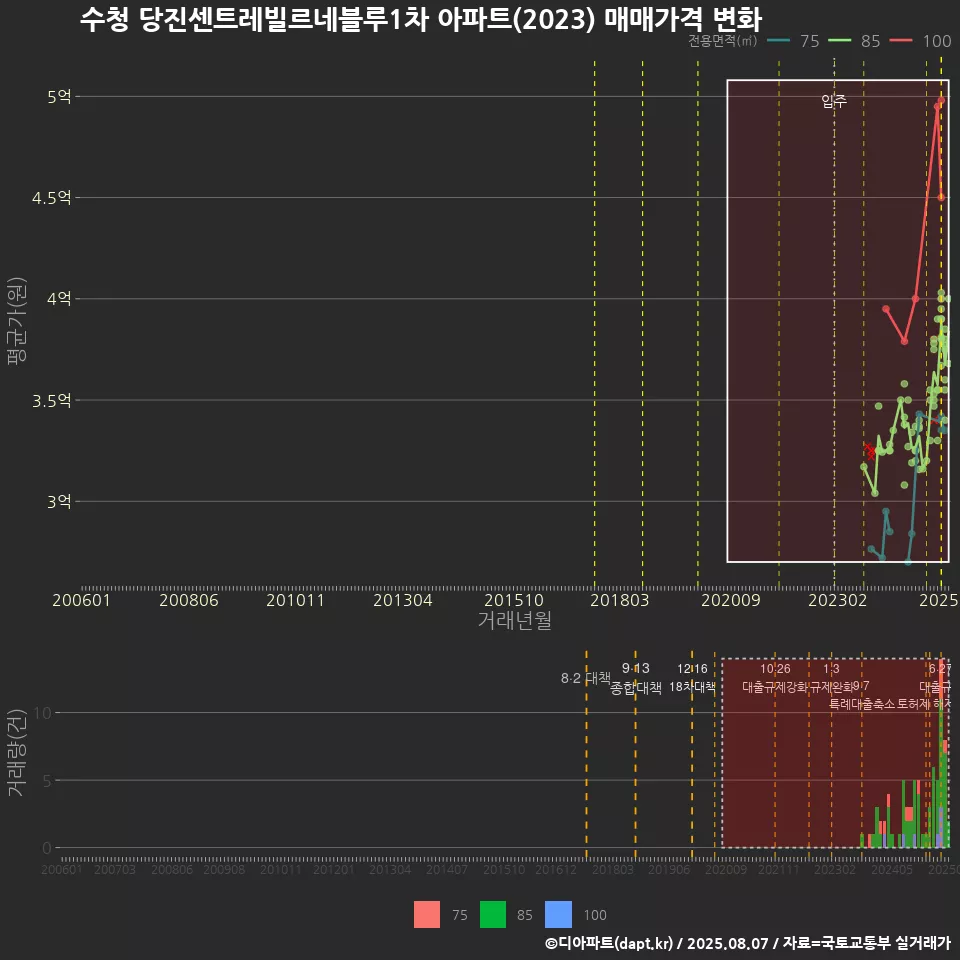Select the green 85 line legend entry at top
Viewport: 960px width, 960px height.
[853, 41]
